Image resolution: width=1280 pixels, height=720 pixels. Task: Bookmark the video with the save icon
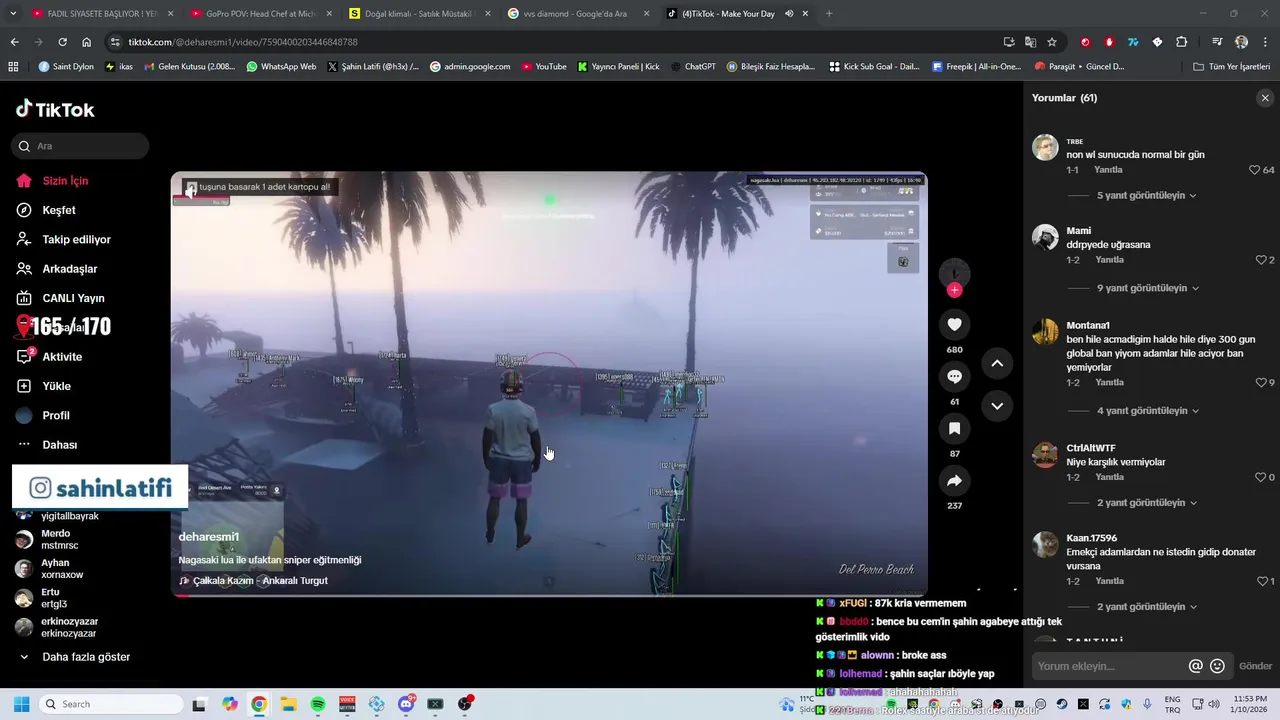point(954,429)
